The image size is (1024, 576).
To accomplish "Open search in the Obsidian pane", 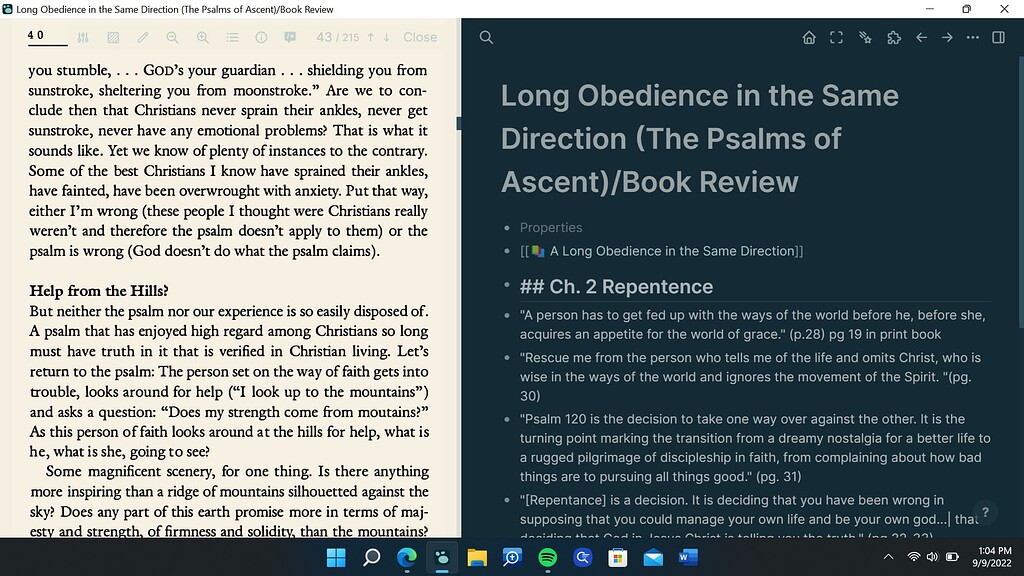I will [486, 37].
